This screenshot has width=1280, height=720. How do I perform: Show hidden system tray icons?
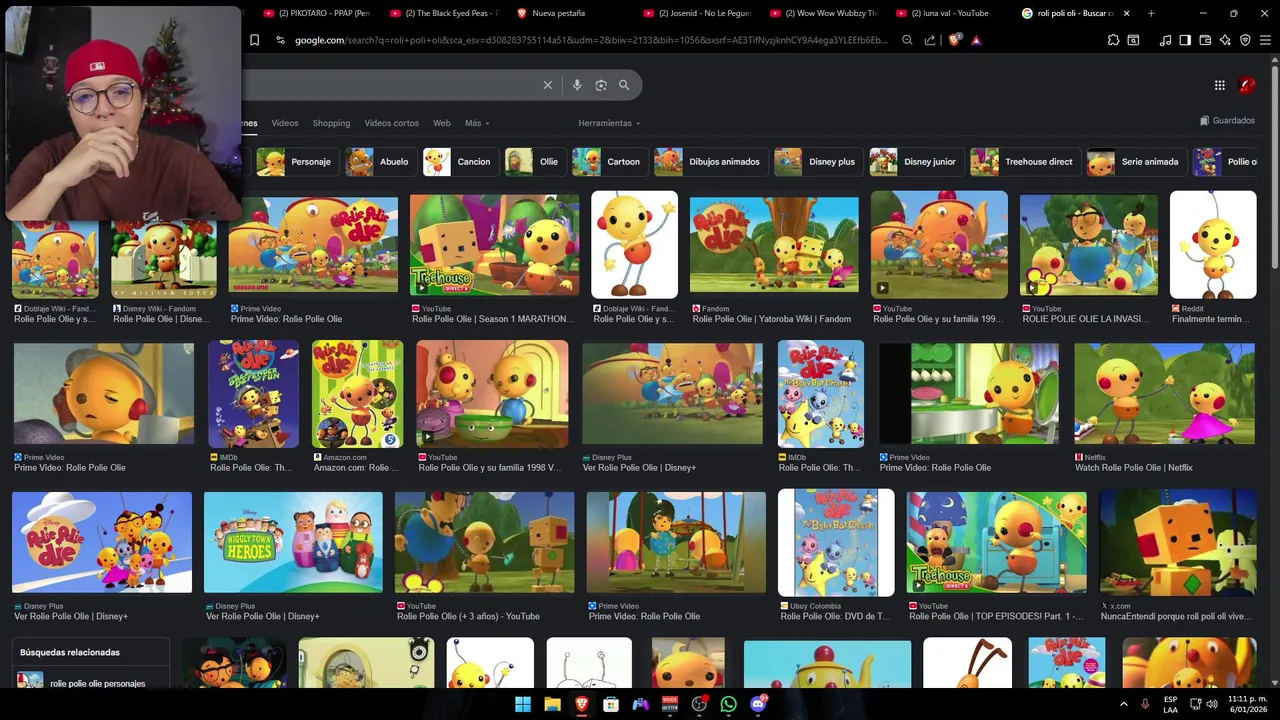[x=1123, y=704]
